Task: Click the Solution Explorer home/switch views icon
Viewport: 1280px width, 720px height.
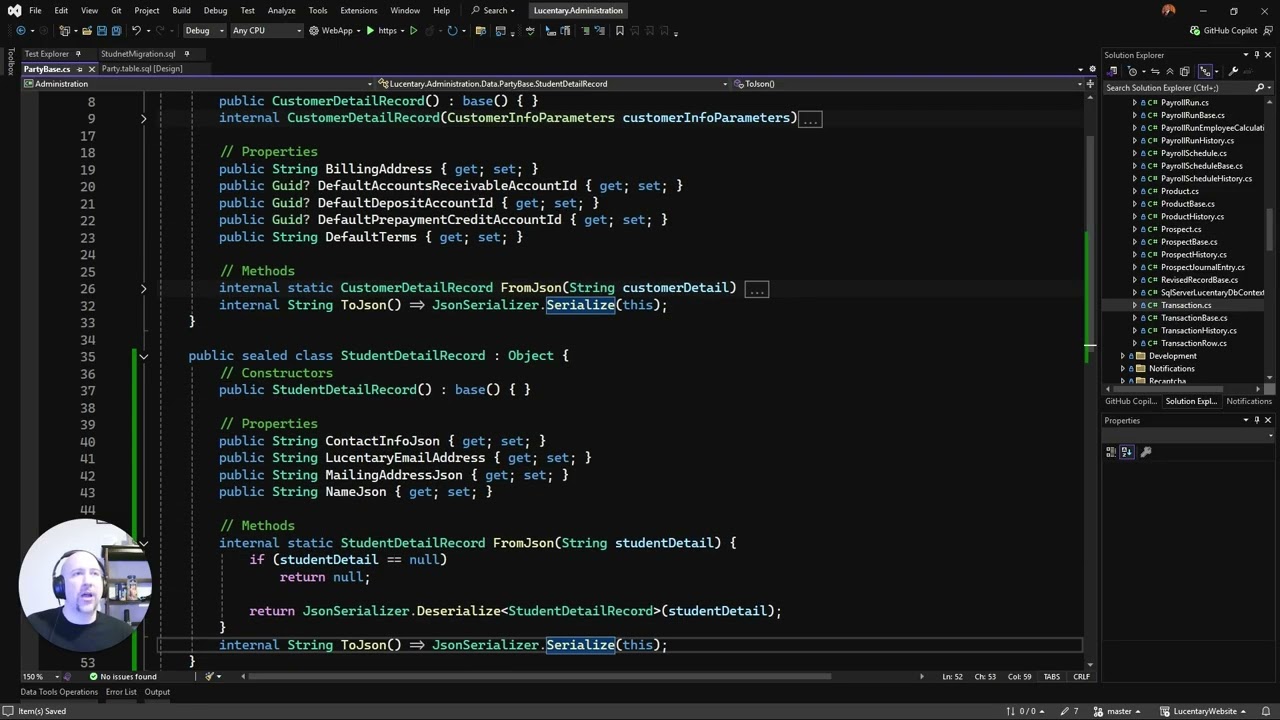Action: [x=1113, y=71]
